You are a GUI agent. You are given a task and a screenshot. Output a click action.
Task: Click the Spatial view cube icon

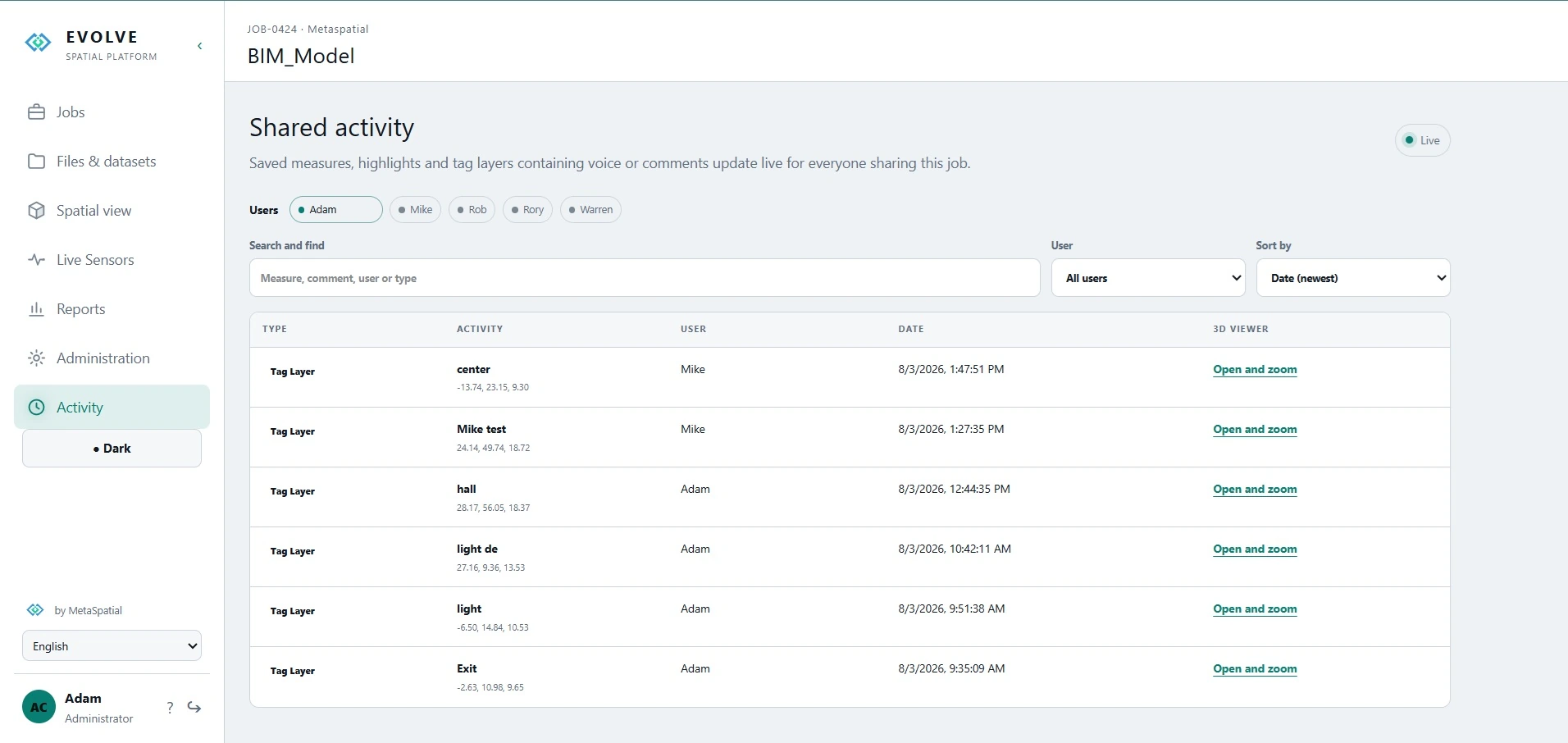pyautogui.click(x=36, y=211)
